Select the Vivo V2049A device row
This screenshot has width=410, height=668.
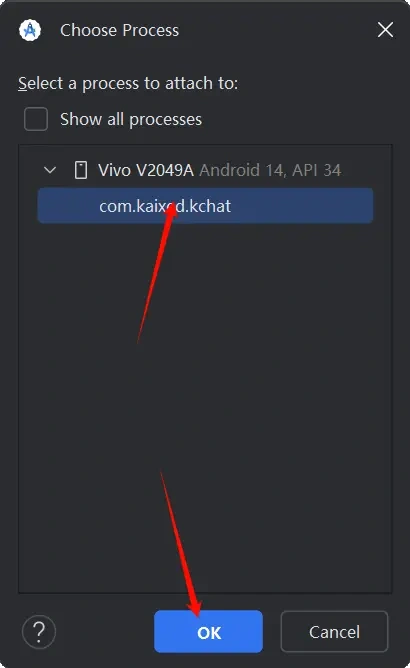click(205, 170)
